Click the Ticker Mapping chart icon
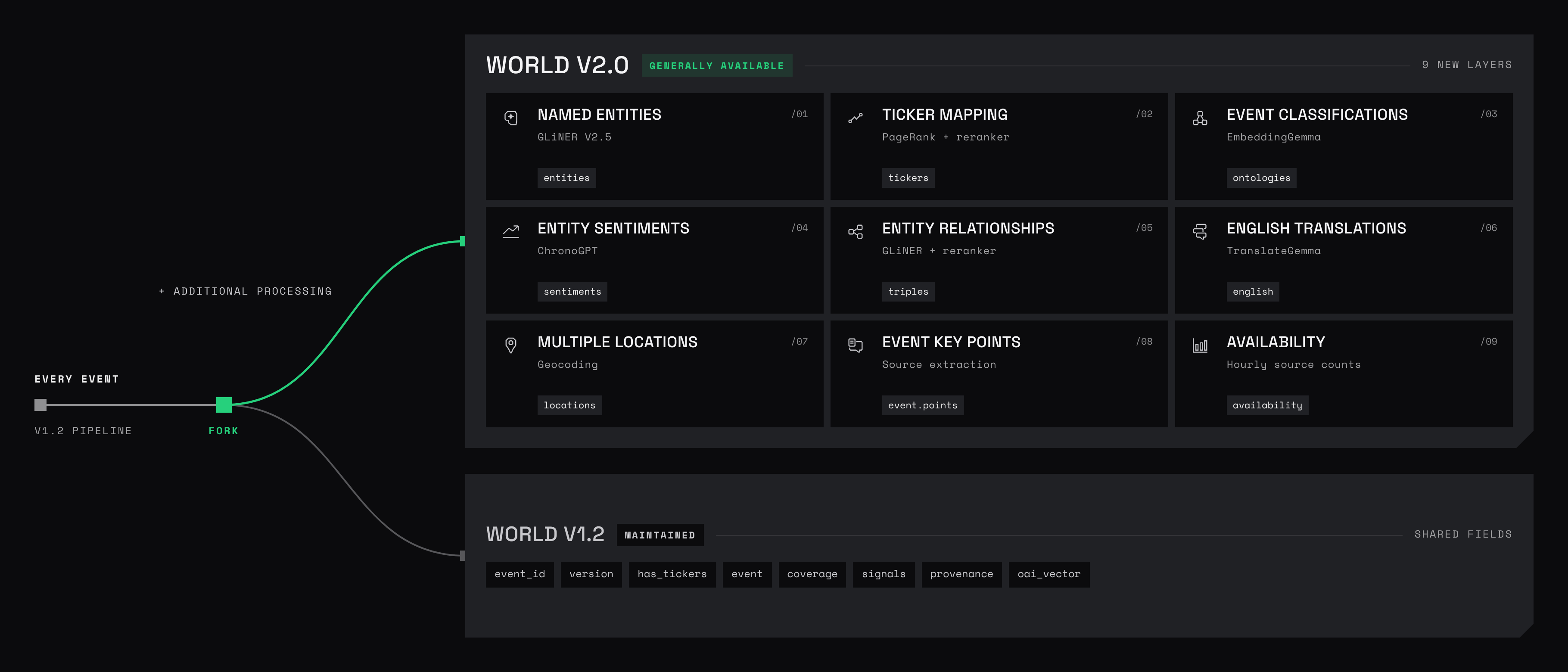Viewport: 1568px width, 672px height. pyautogui.click(x=855, y=118)
